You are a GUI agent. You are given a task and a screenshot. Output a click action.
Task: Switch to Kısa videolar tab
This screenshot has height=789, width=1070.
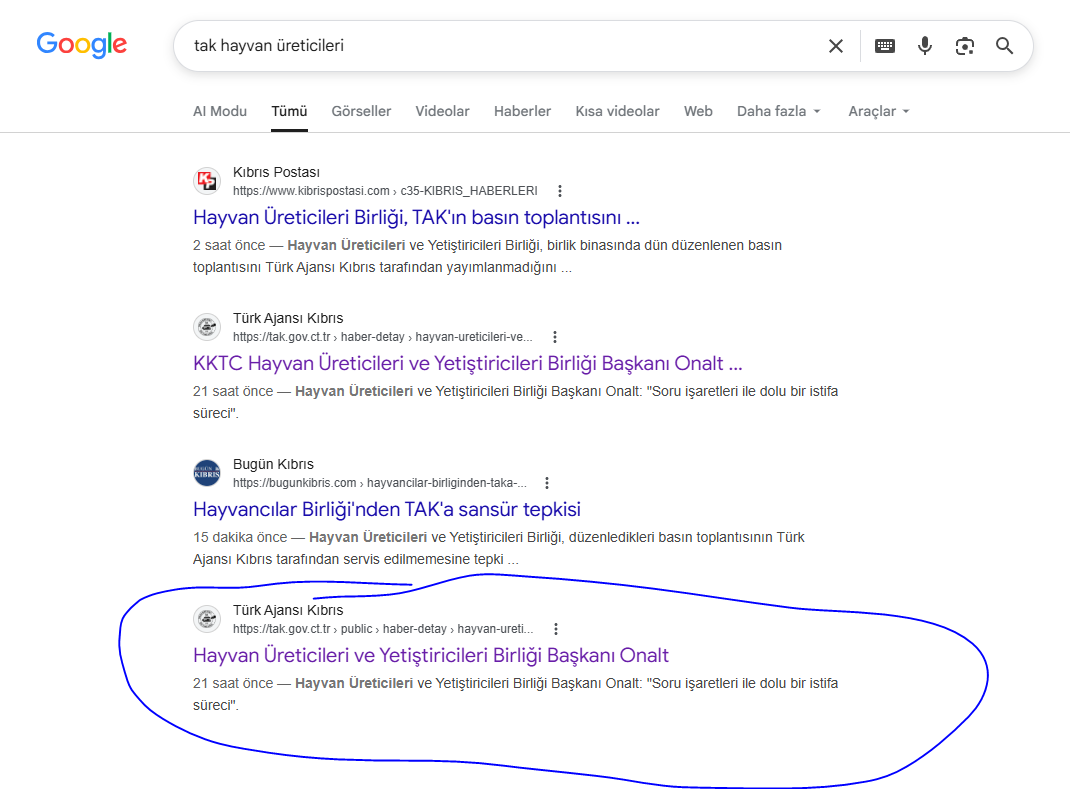click(617, 111)
